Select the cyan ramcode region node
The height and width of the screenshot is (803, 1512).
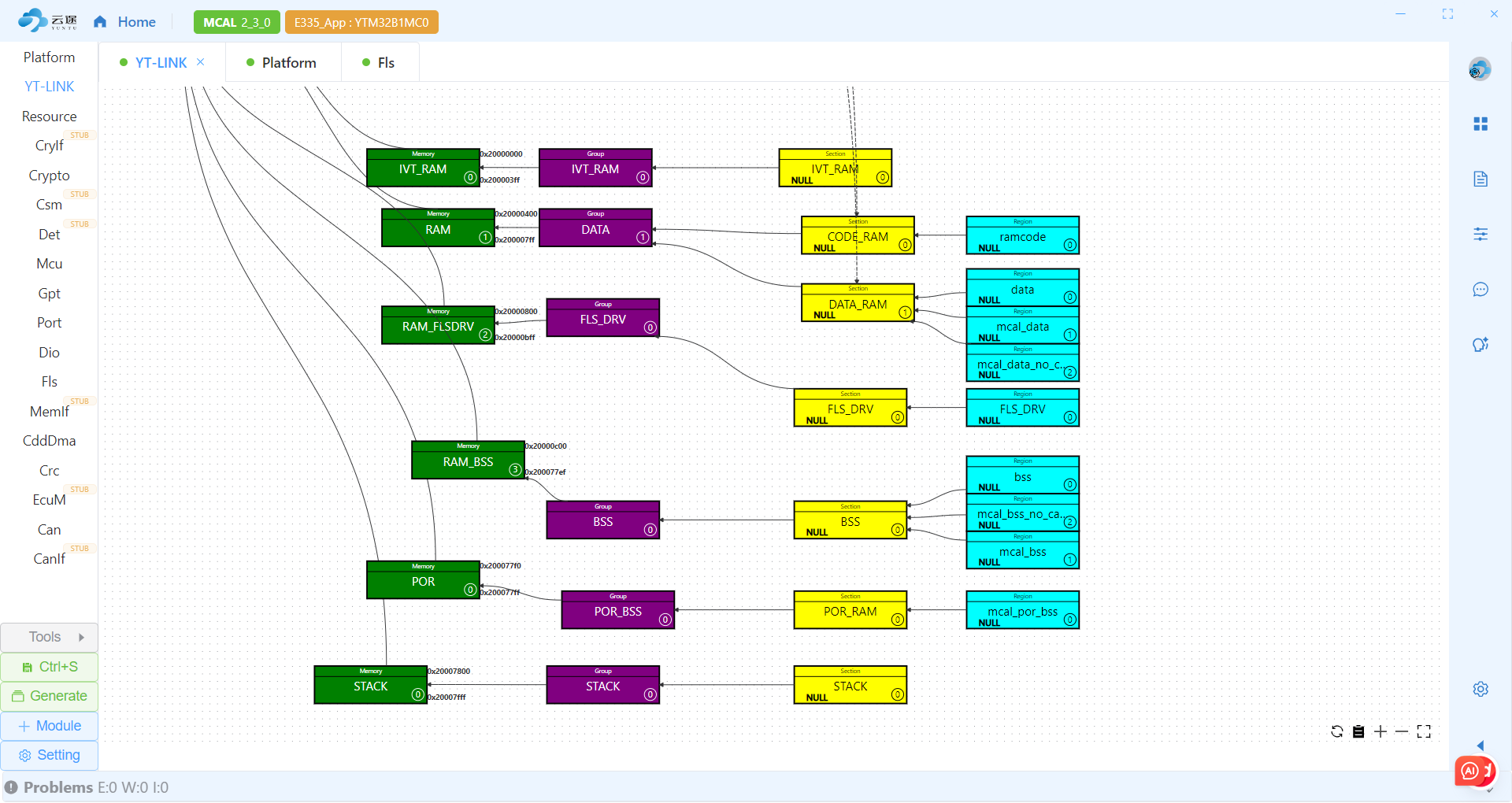pyautogui.click(x=1022, y=235)
